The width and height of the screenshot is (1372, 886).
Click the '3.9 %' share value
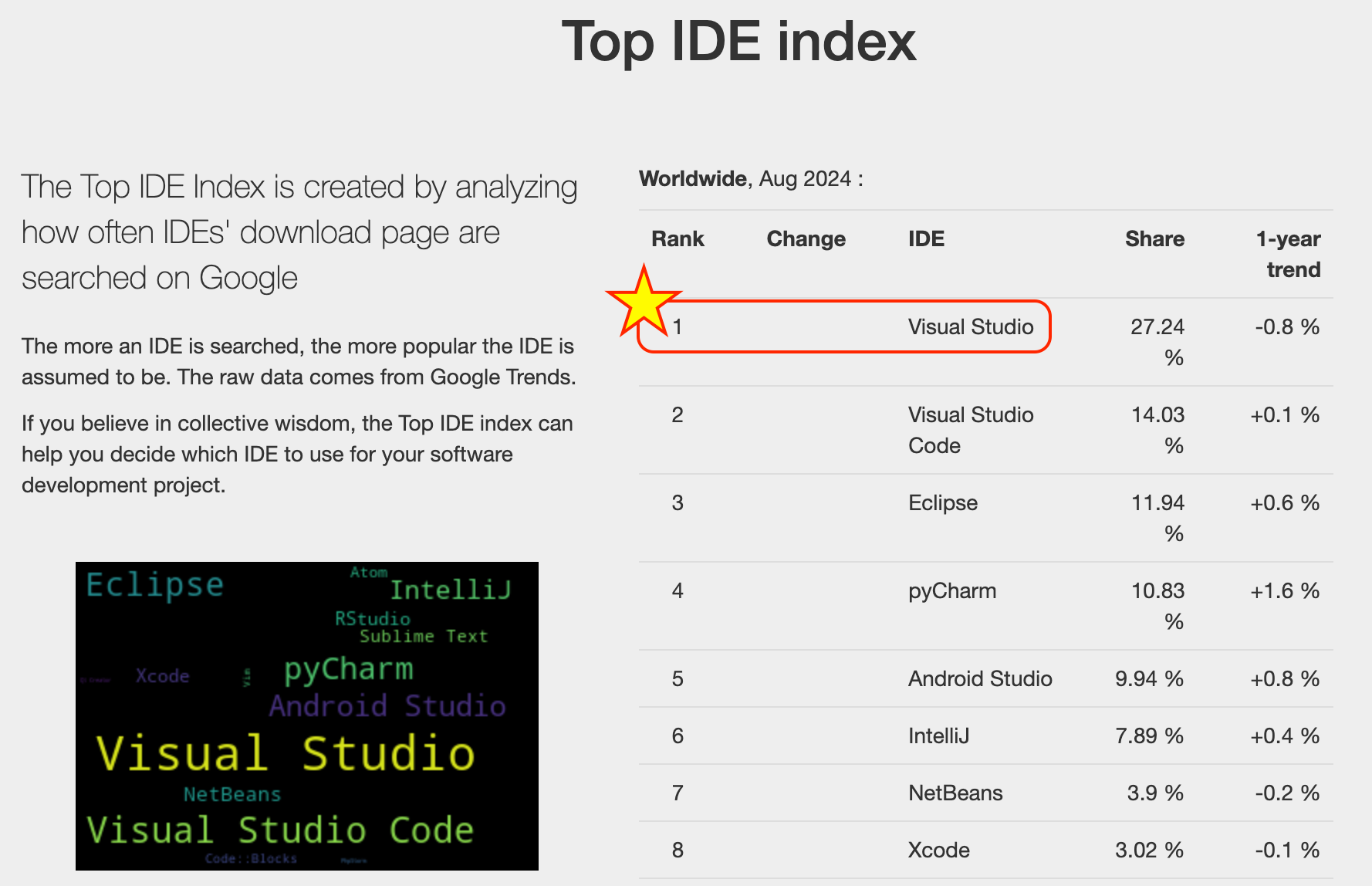(x=1155, y=793)
